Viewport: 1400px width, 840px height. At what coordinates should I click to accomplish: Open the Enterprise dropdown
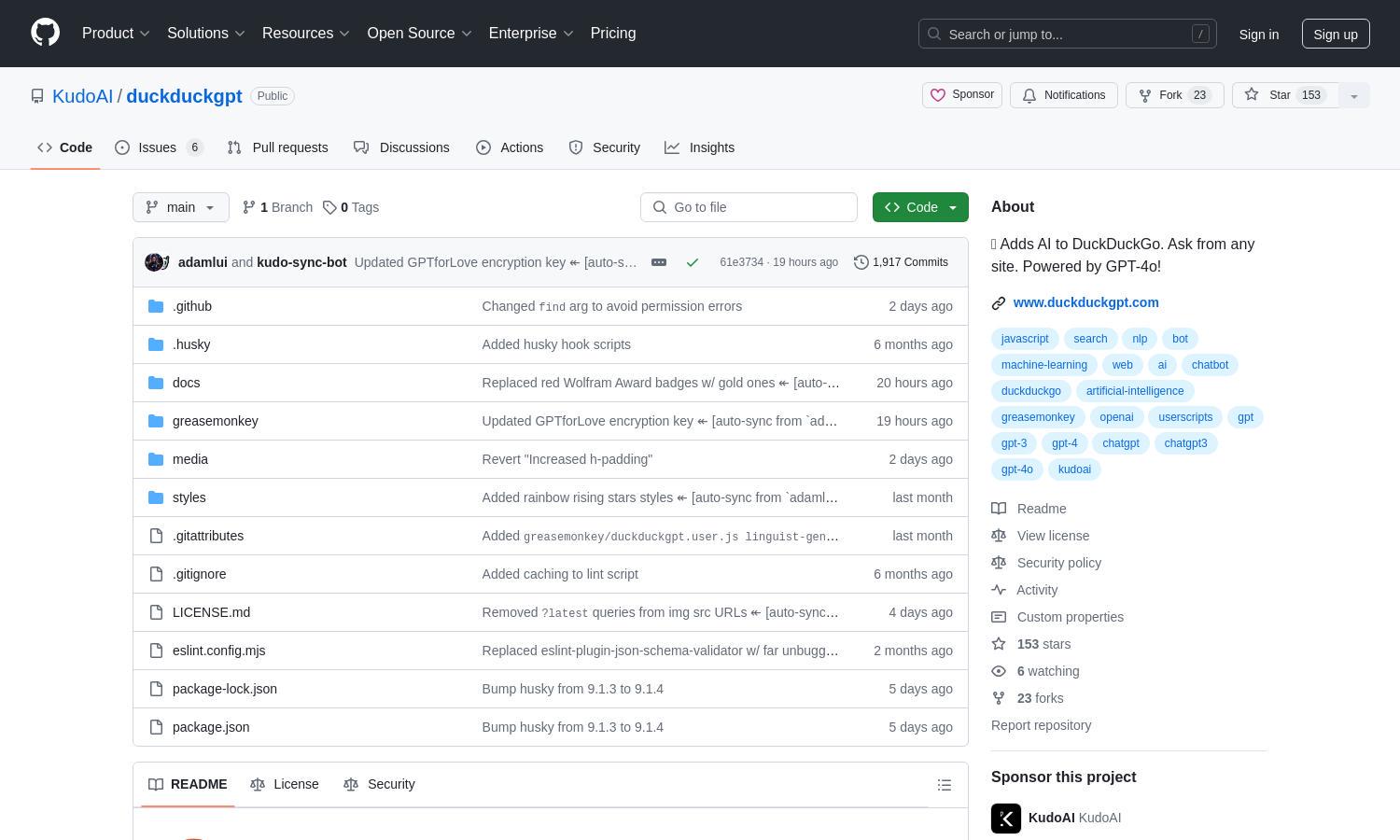point(531,34)
